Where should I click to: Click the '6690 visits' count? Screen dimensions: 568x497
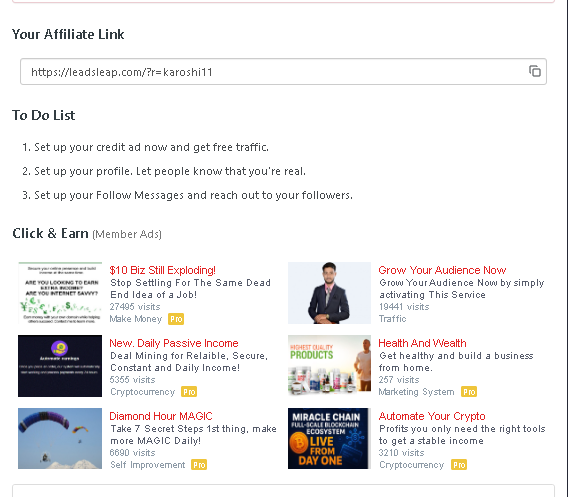point(133,453)
